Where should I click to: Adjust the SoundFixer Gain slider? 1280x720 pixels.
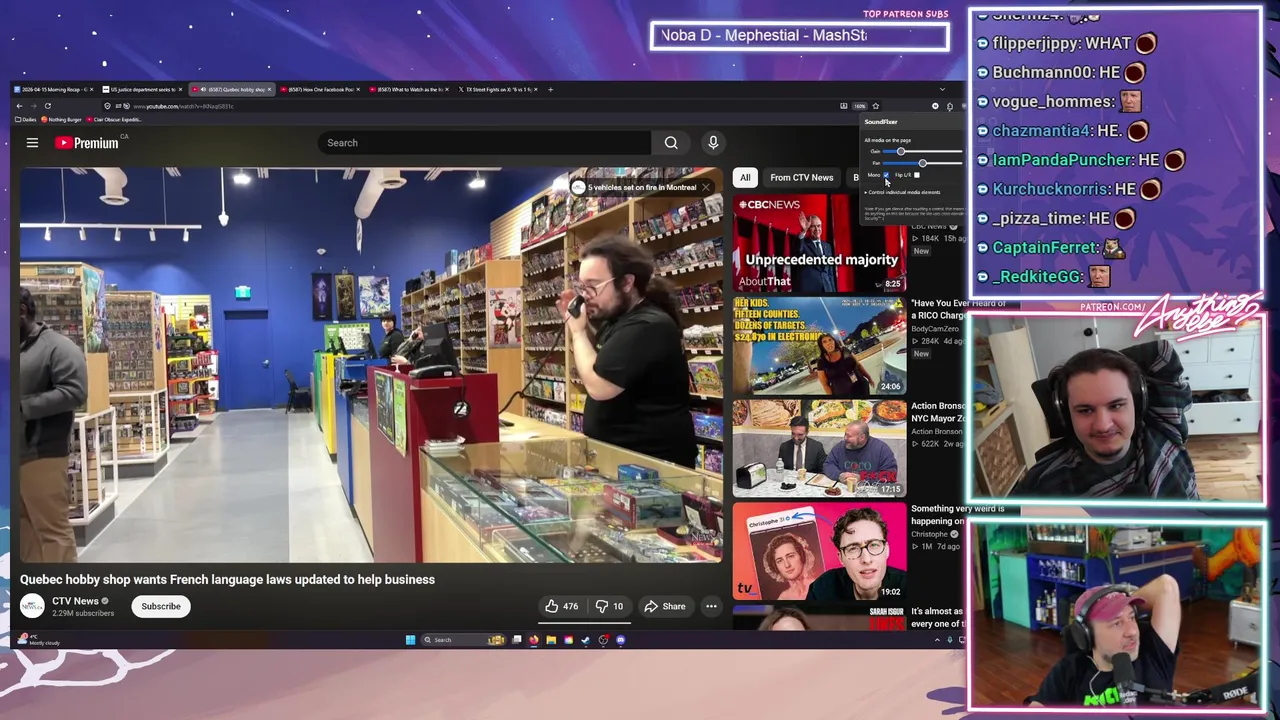pos(922,151)
